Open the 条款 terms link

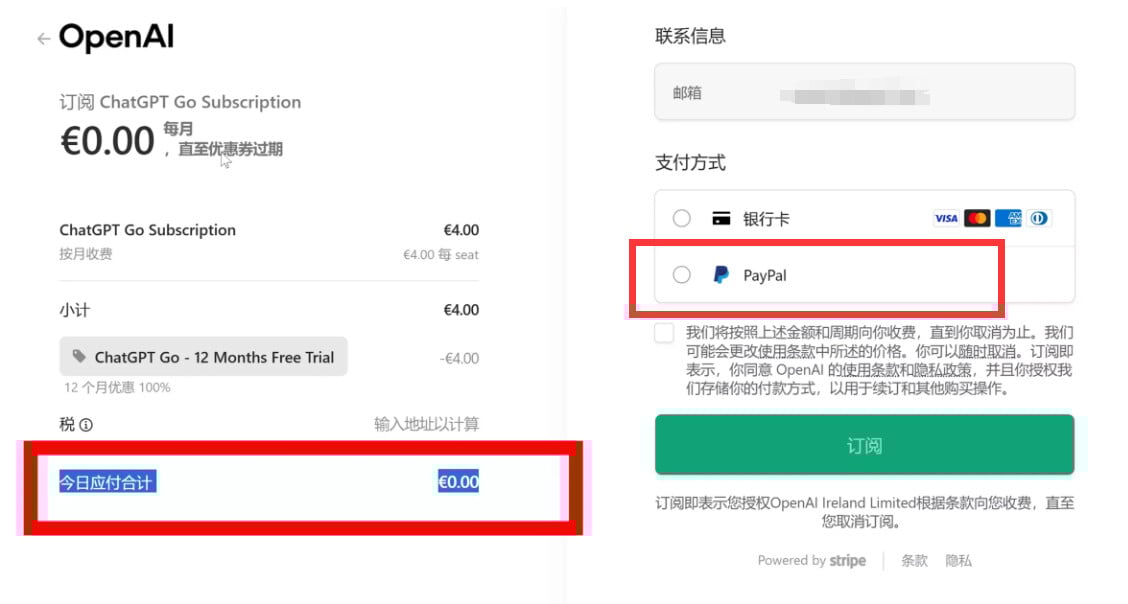tap(914, 561)
